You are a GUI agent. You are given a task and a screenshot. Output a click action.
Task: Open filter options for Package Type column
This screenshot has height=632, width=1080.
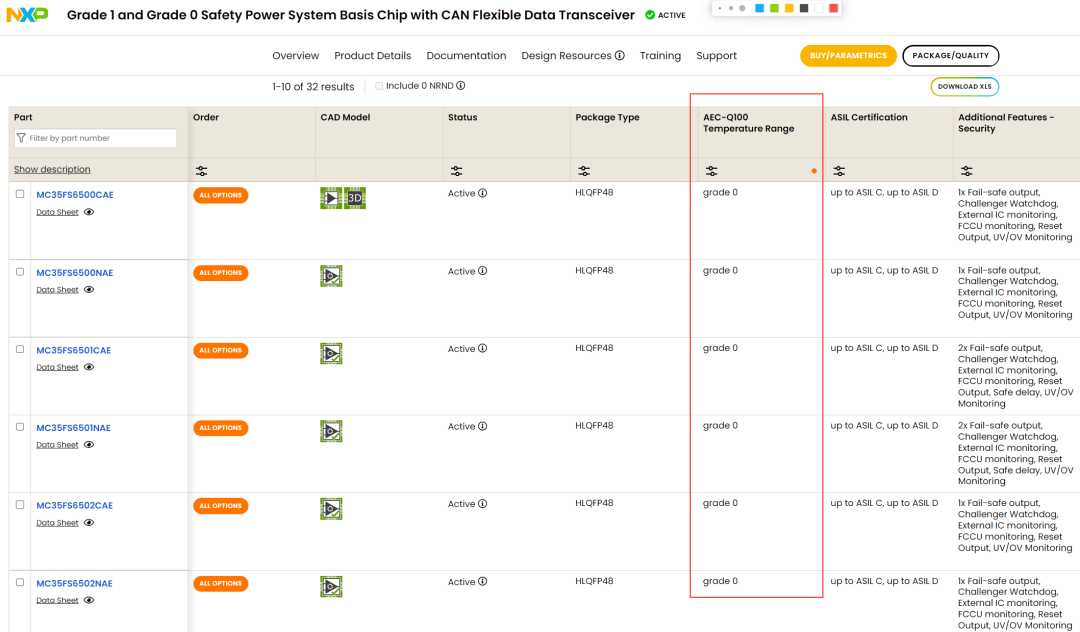584,171
